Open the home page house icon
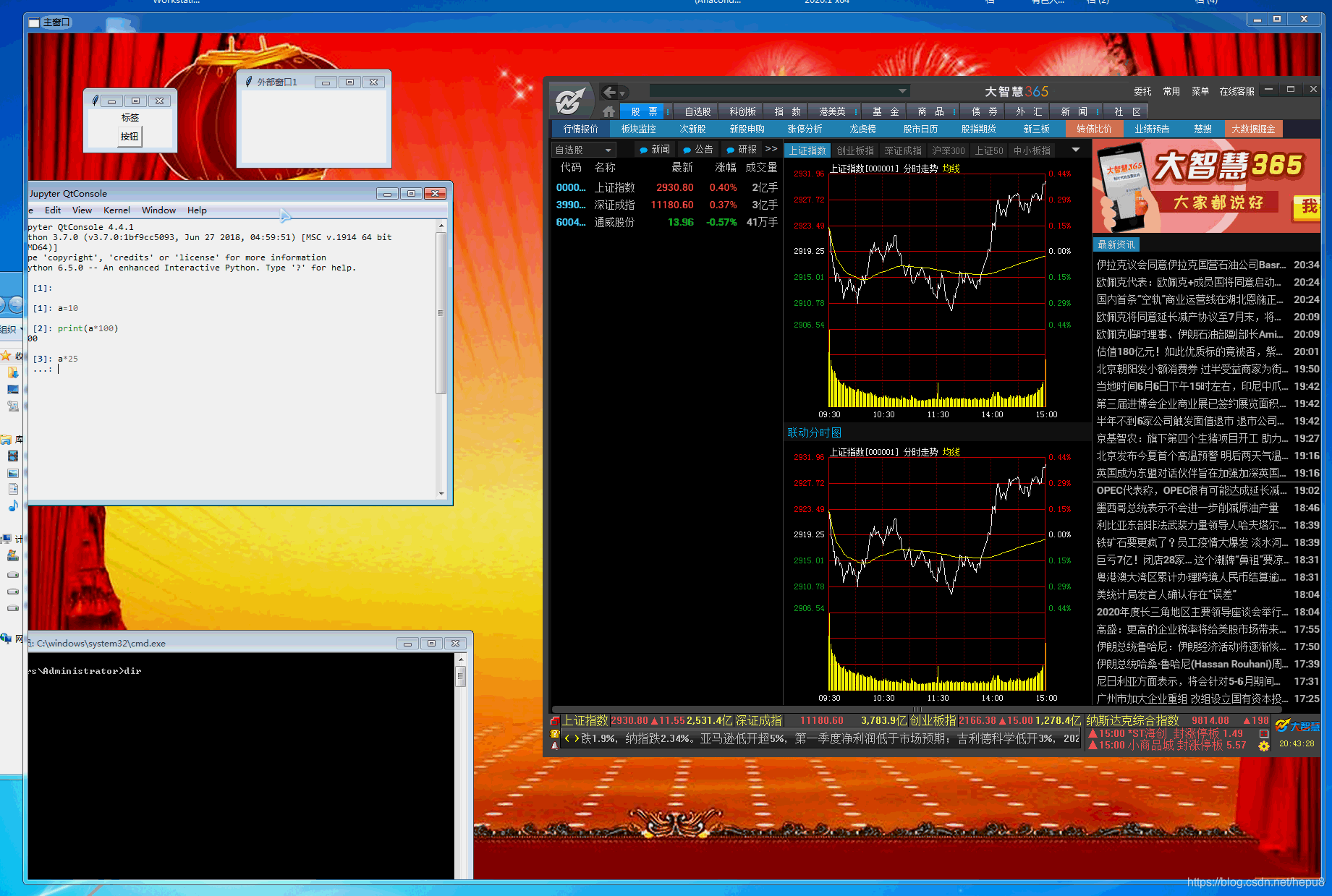This screenshot has height=896, width=1332. pos(608,111)
